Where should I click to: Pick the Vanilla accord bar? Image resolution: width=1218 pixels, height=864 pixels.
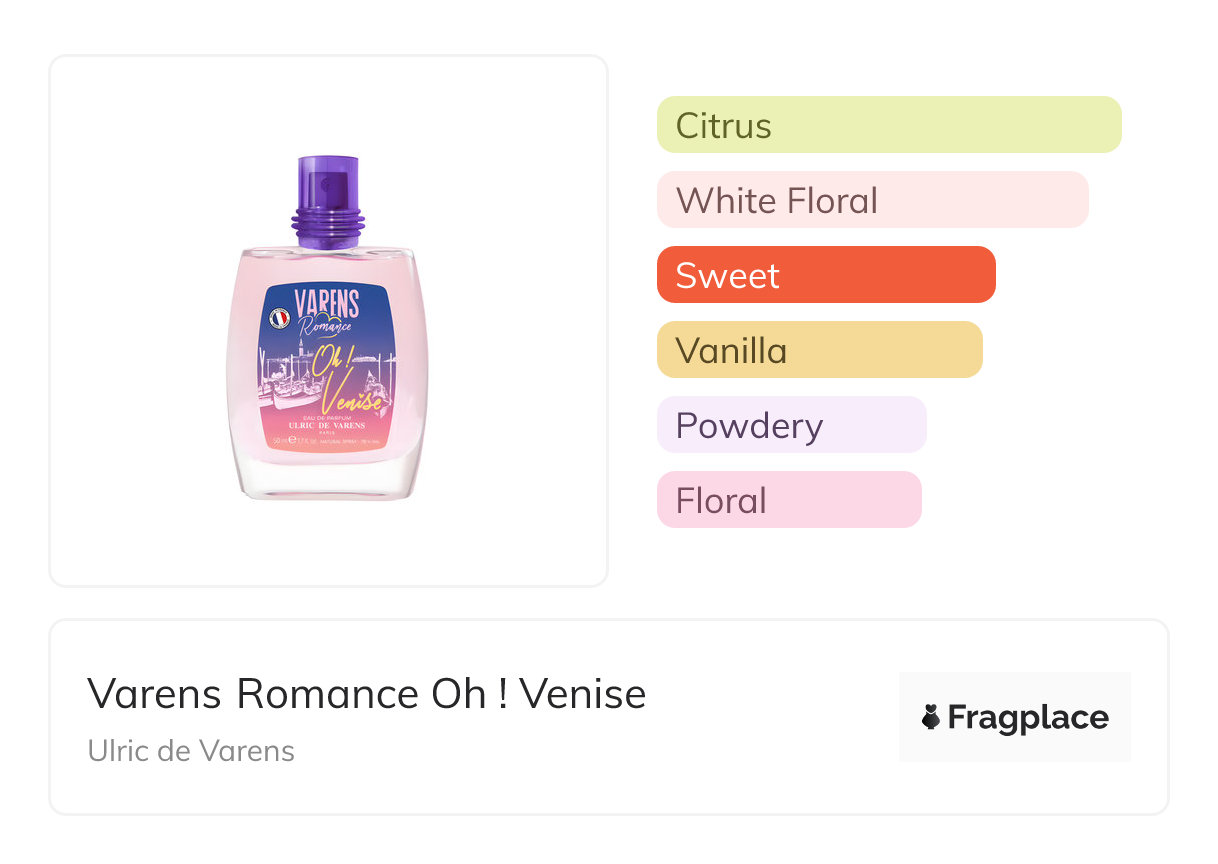click(x=819, y=350)
